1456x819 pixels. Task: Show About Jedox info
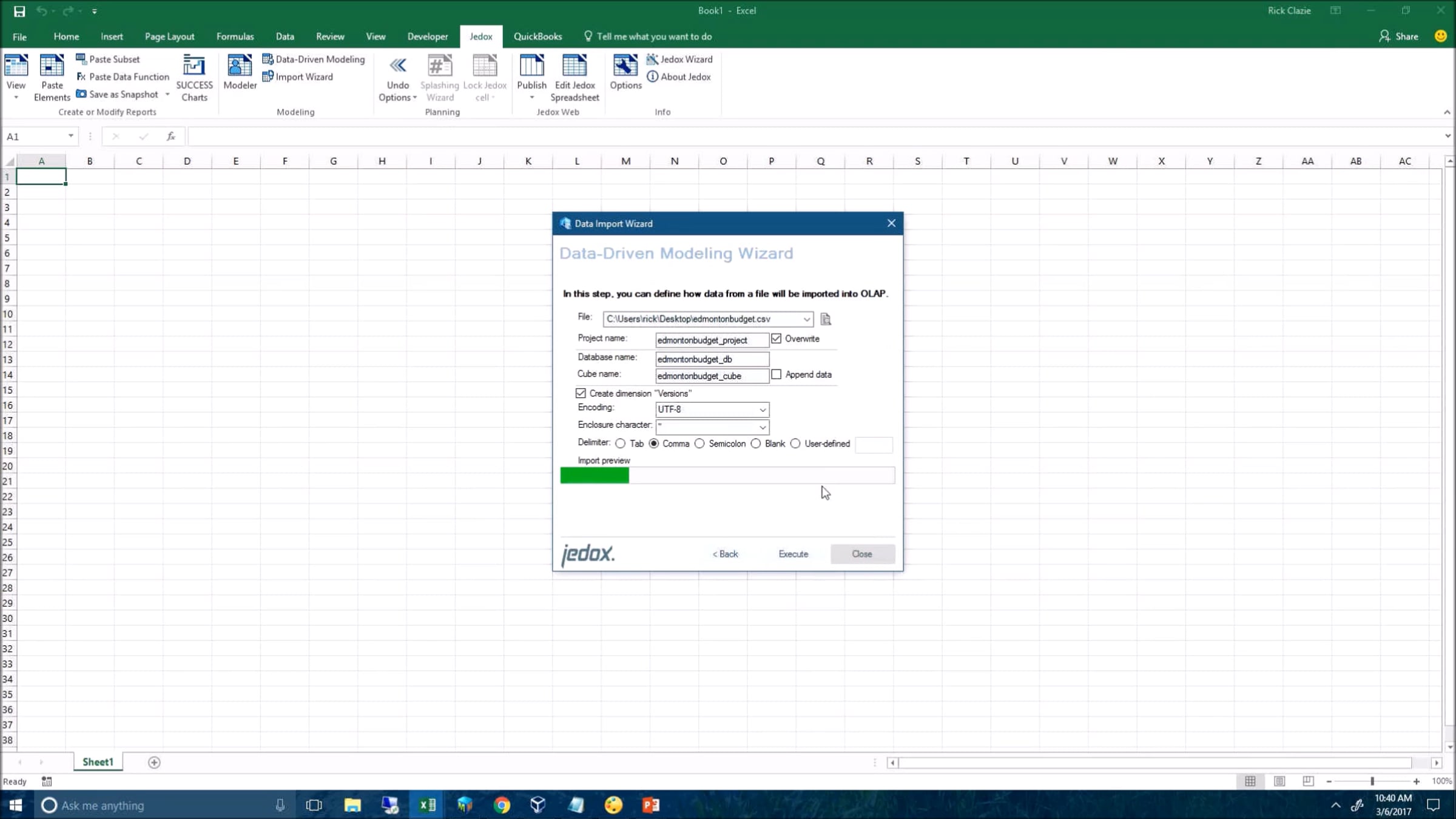[x=679, y=76]
